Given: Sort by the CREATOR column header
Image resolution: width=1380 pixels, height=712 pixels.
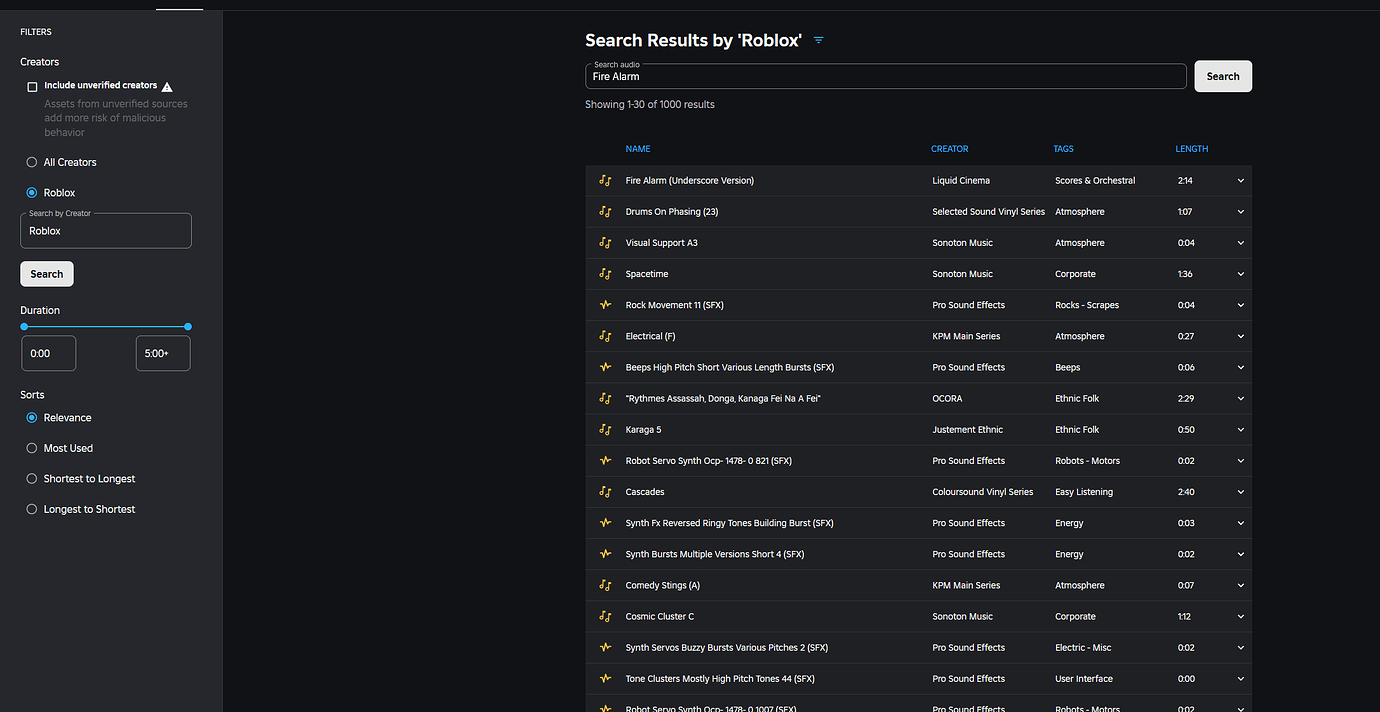Looking at the screenshot, I should coord(949,148).
